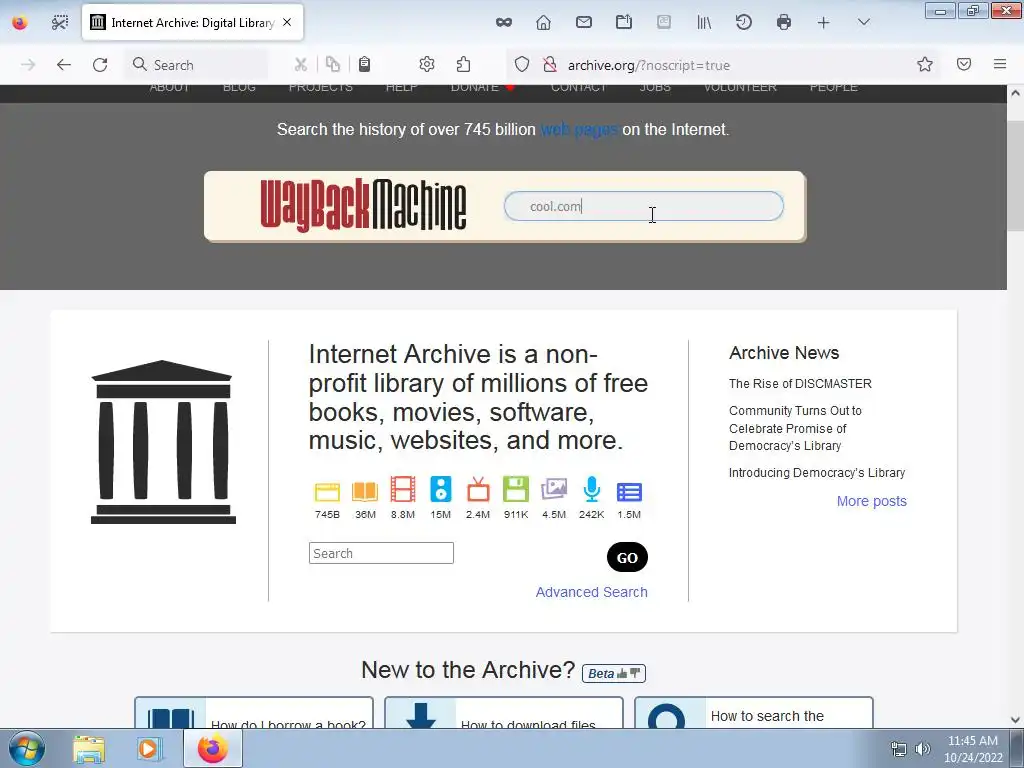Go to the browser Home page
This screenshot has height=768, width=1024.
coord(543,22)
